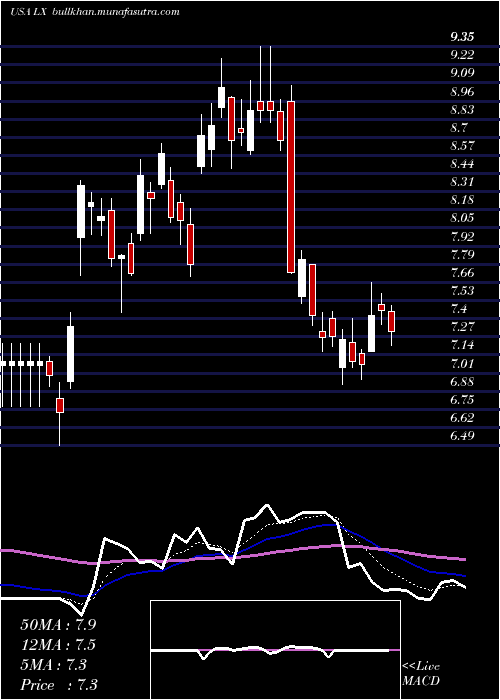Click the 6.88 price axis label
The height and width of the screenshot is (700, 500).
tap(462, 381)
